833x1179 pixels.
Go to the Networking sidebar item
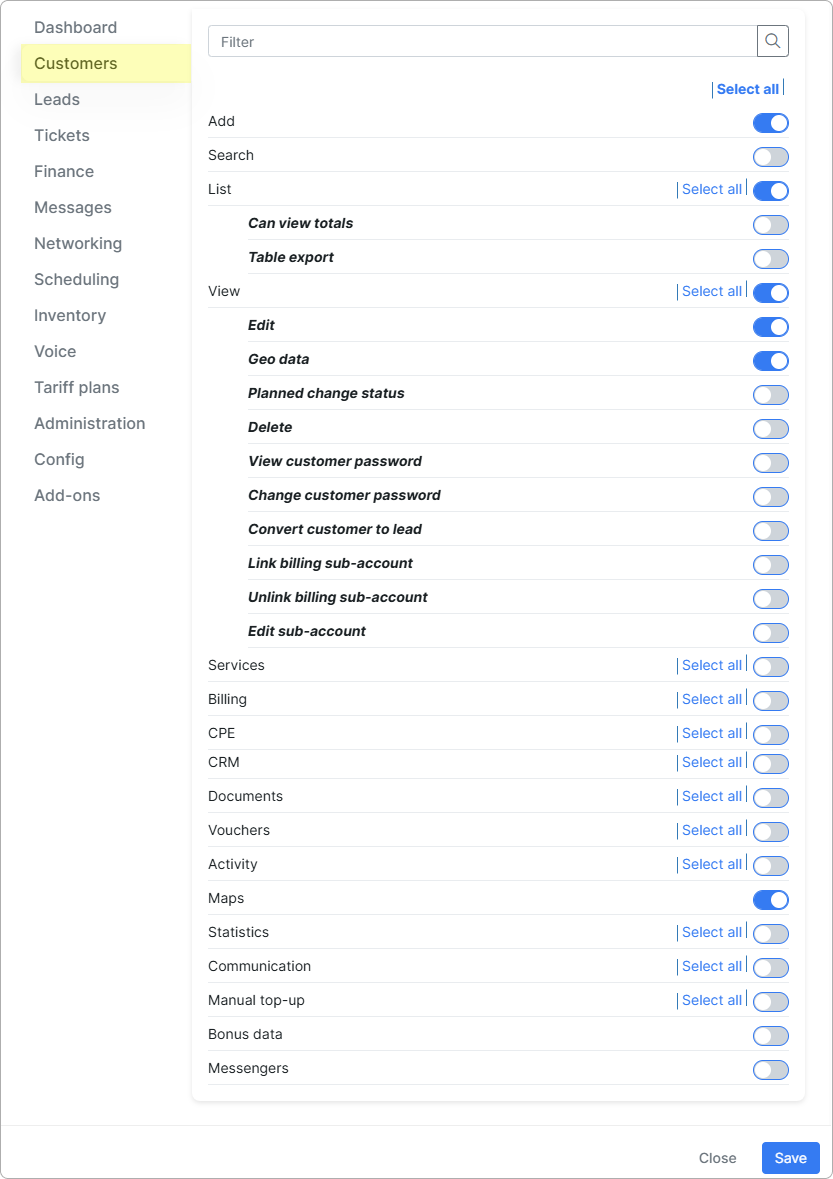tap(78, 244)
